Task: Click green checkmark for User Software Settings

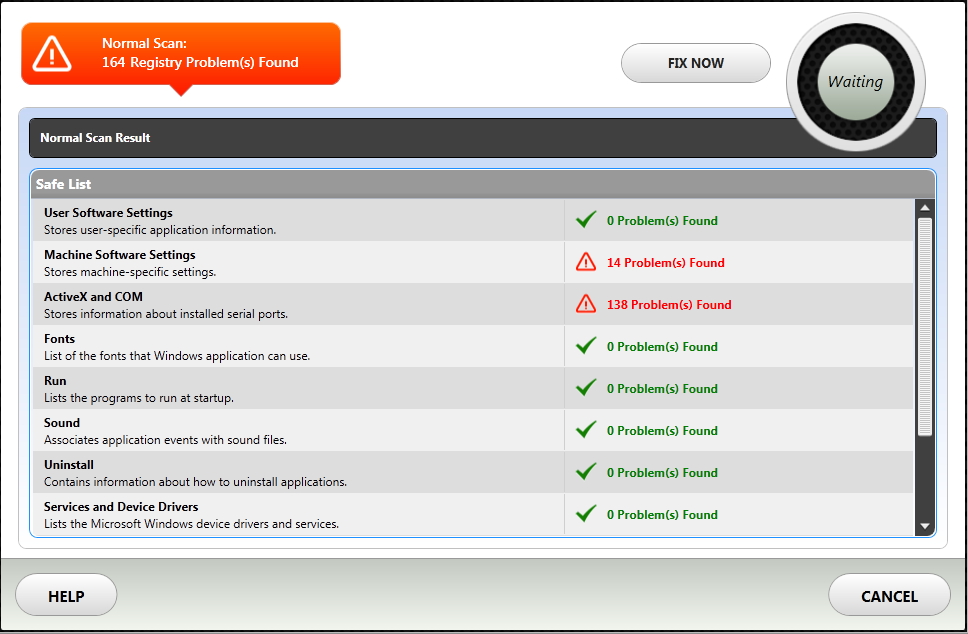Action: coord(586,220)
